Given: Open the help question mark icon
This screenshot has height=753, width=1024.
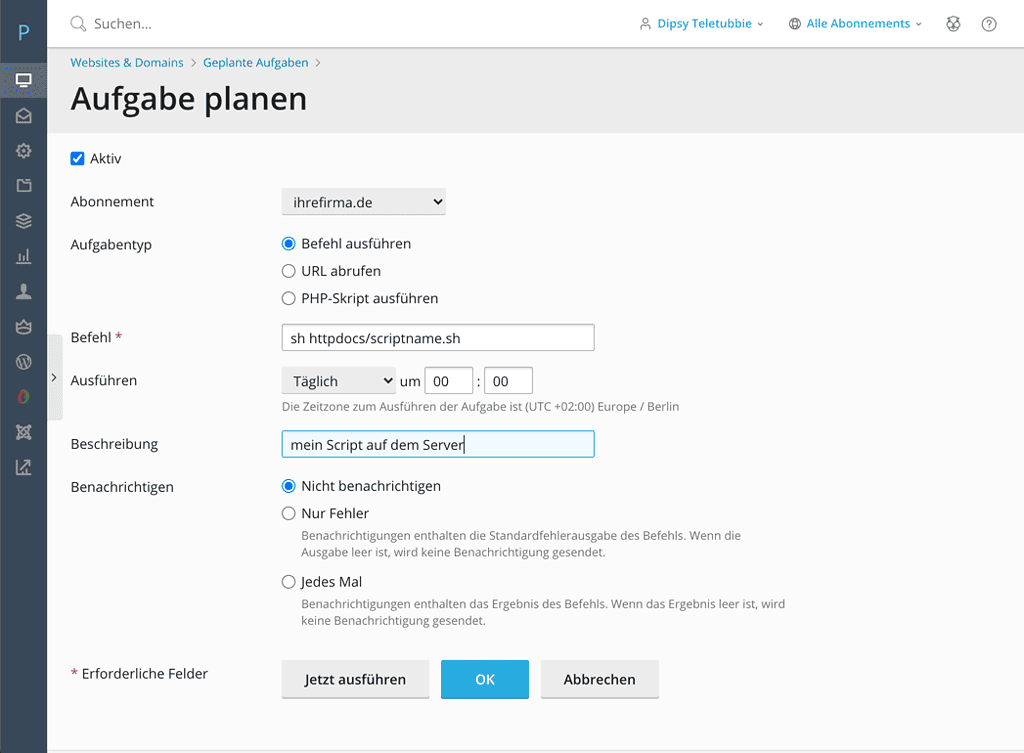Looking at the screenshot, I should click(x=989, y=24).
